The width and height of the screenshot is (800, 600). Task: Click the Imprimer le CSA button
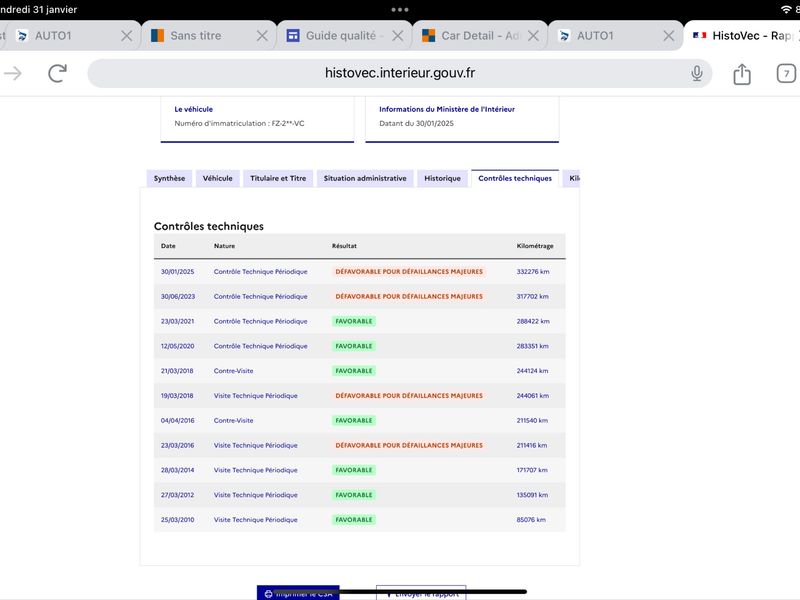(298, 593)
